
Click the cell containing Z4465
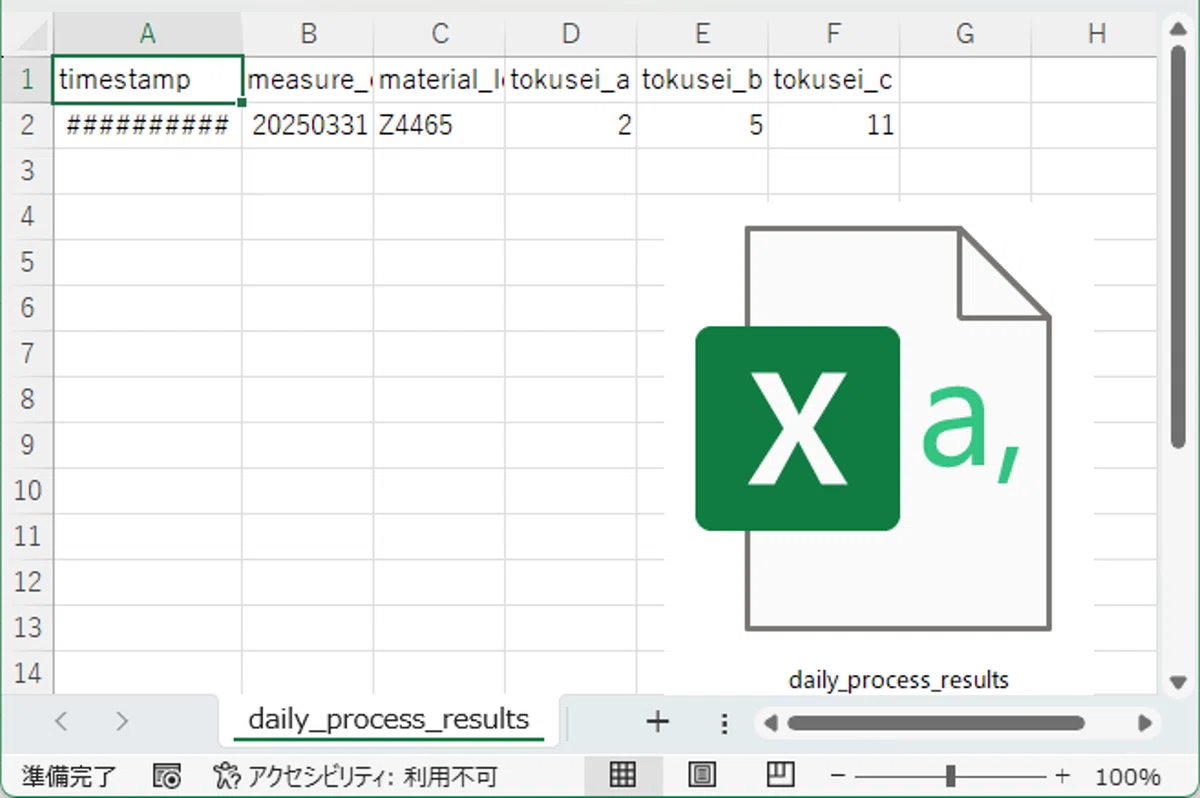coord(440,125)
